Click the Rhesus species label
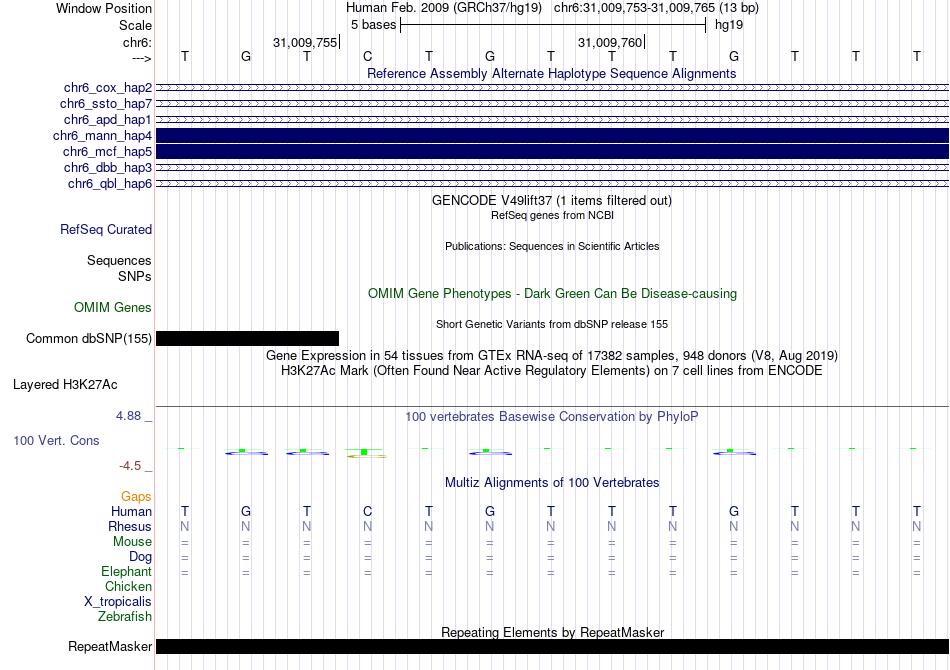Screen dimensions: 950x670 tap(130, 526)
